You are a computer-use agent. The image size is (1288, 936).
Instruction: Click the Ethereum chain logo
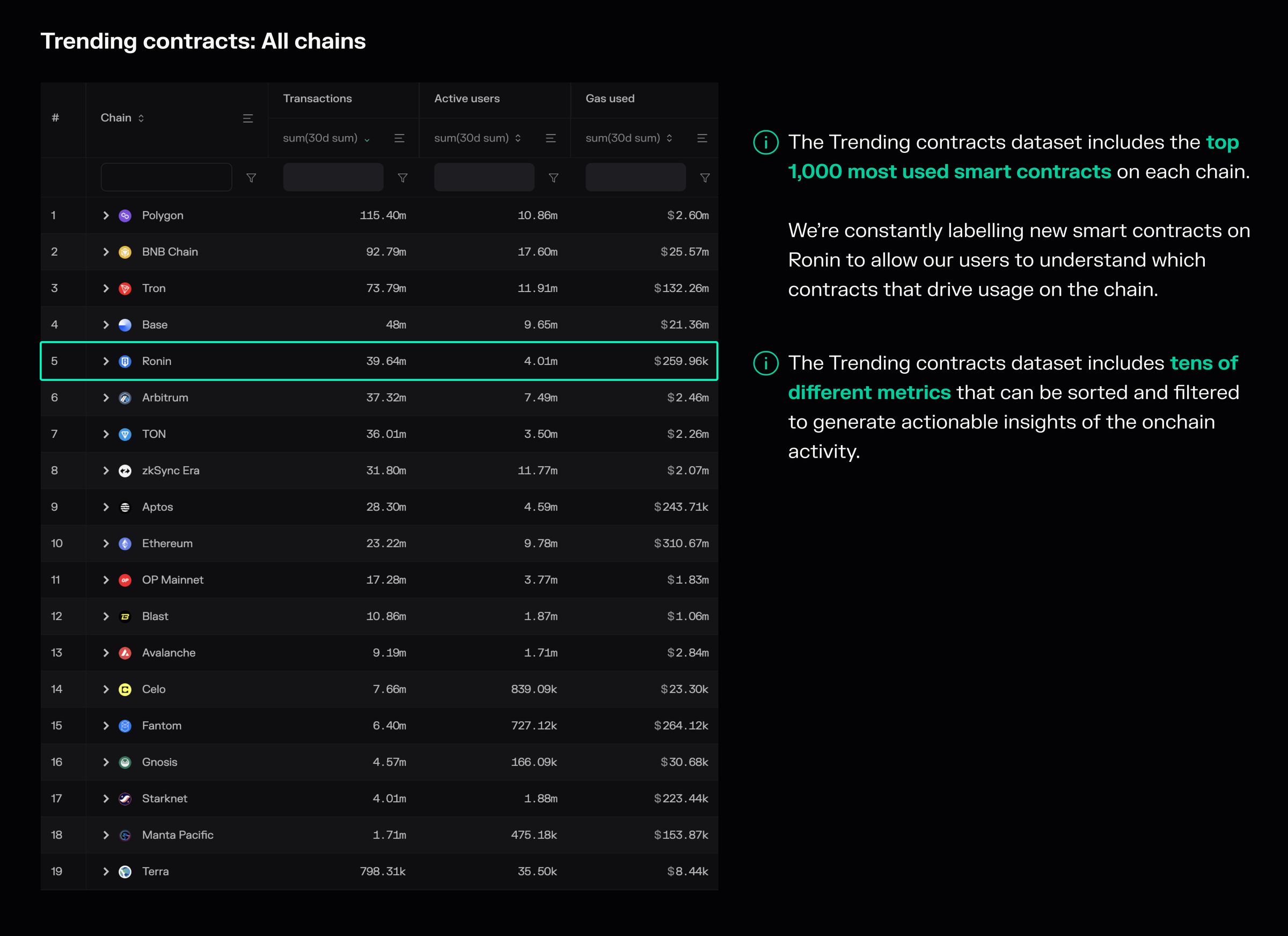pos(125,544)
